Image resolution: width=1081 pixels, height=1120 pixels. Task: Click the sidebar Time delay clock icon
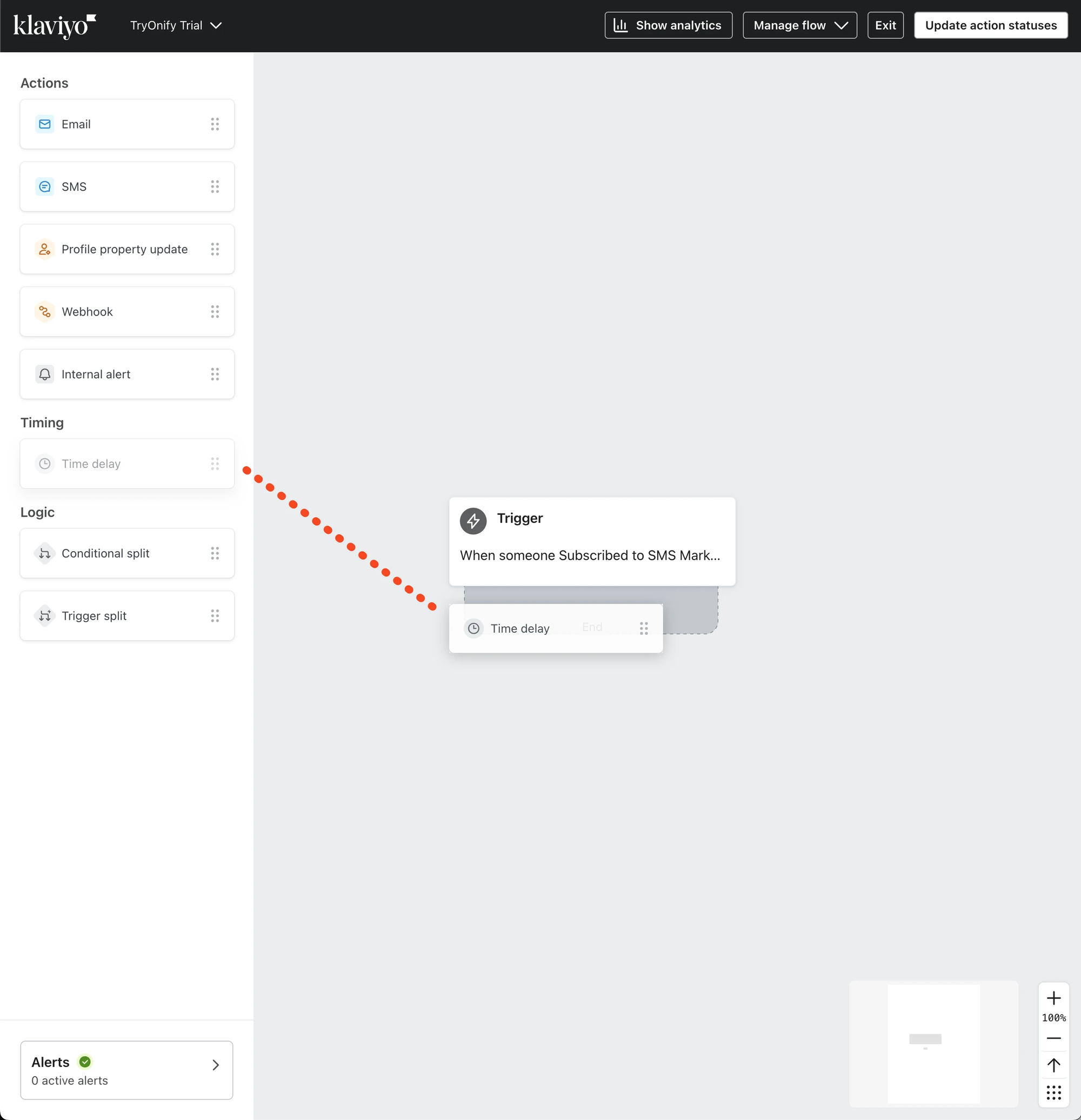point(44,464)
